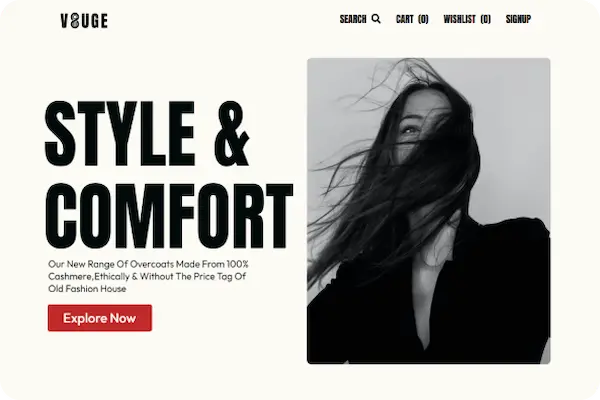Open the Cart from the top navigation
The image size is (600, 400).
412,19
